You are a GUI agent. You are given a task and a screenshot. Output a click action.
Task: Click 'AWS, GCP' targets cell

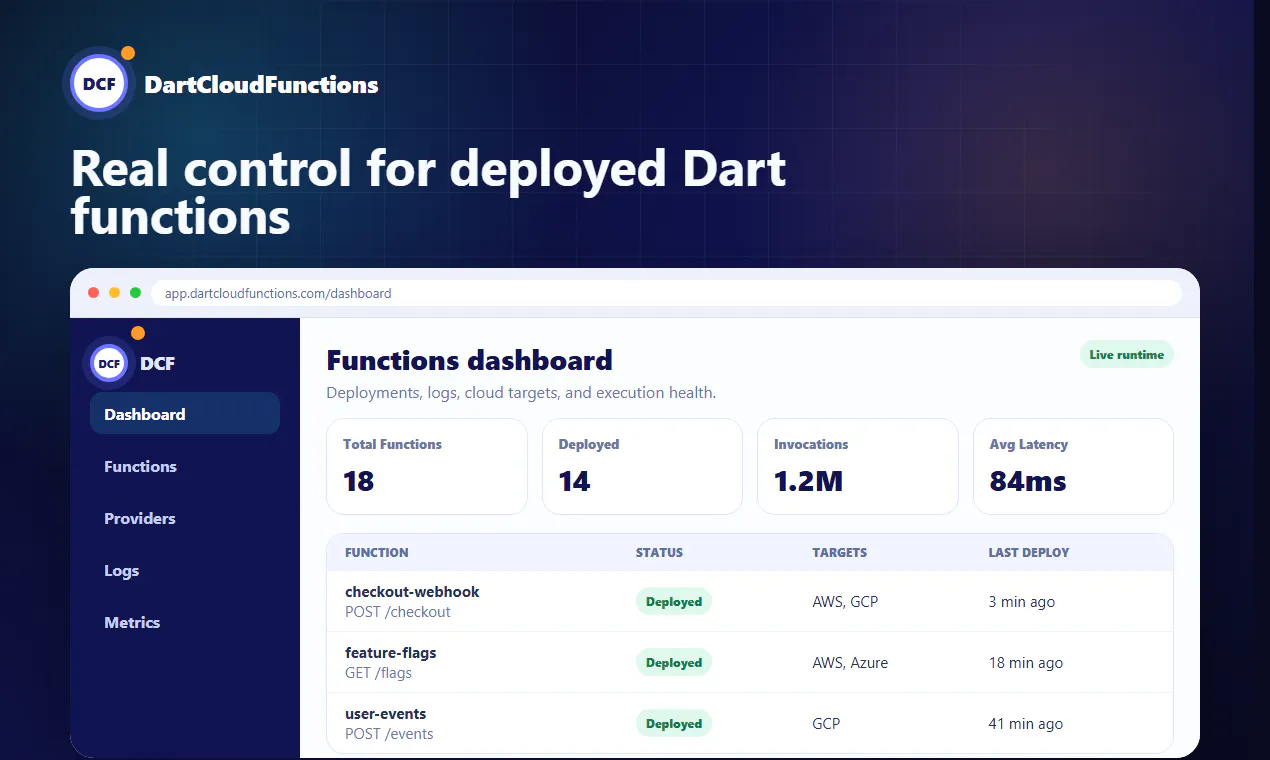(845, 602)
